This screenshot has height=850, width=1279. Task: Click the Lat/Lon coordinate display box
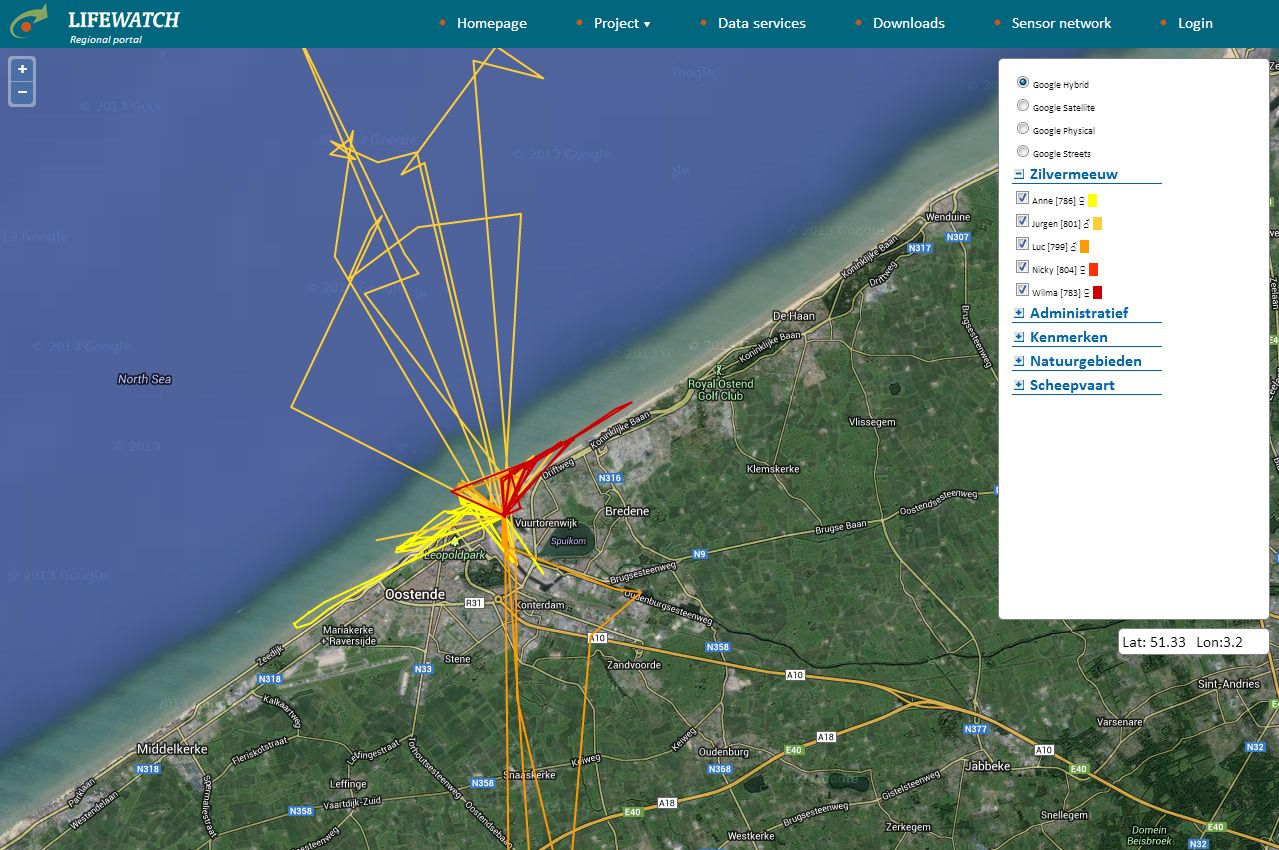click(x=1193, y=642)
